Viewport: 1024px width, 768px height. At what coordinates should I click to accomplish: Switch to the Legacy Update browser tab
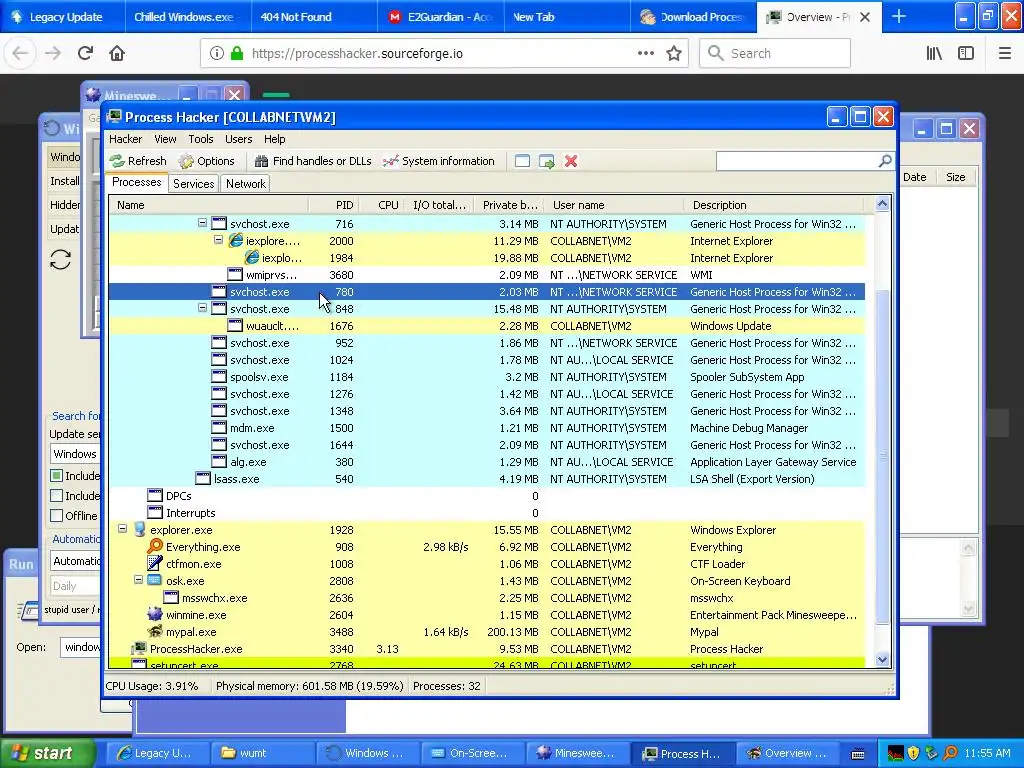click(63, 17)
